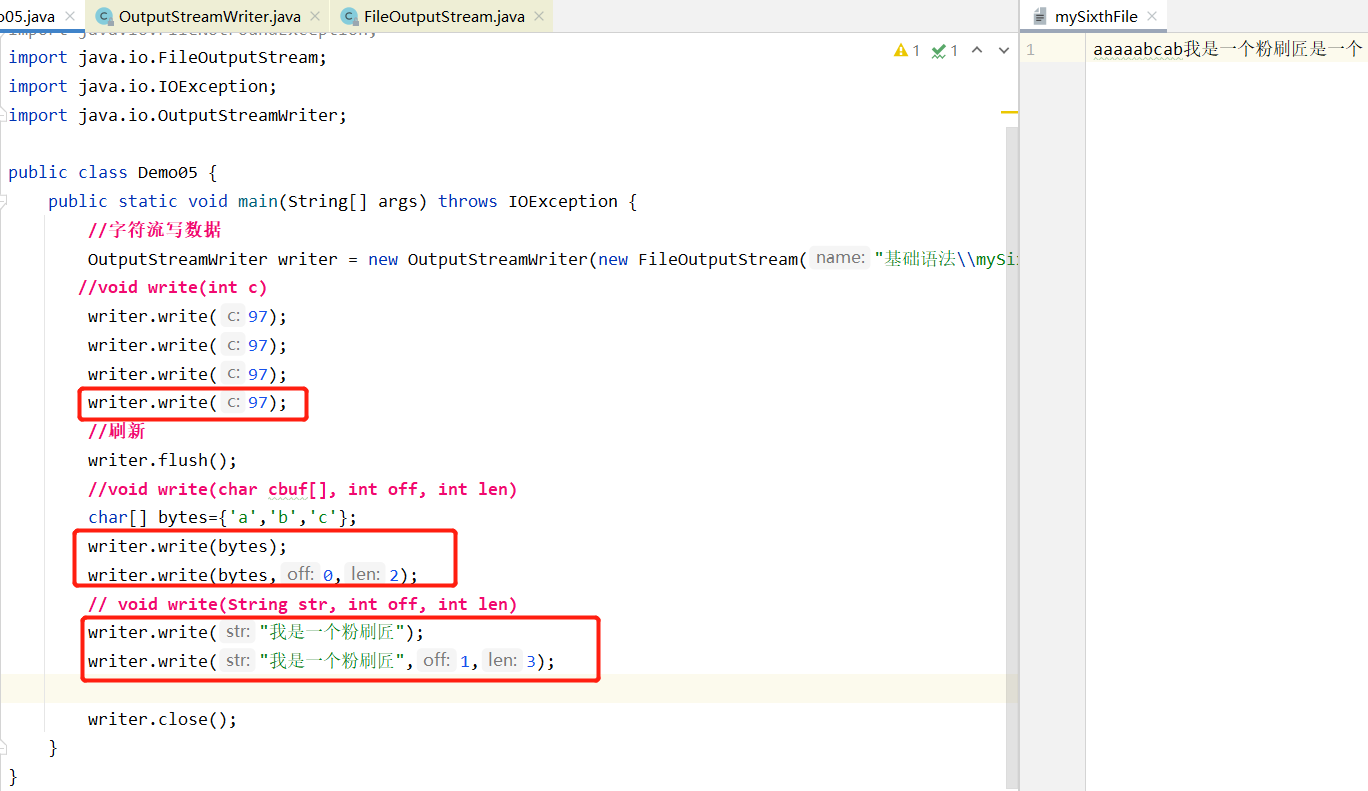Click comment '//void write(char cbuf[], int off, int len)'
The image size is (1368, 791).
click(x=303, y=489)
